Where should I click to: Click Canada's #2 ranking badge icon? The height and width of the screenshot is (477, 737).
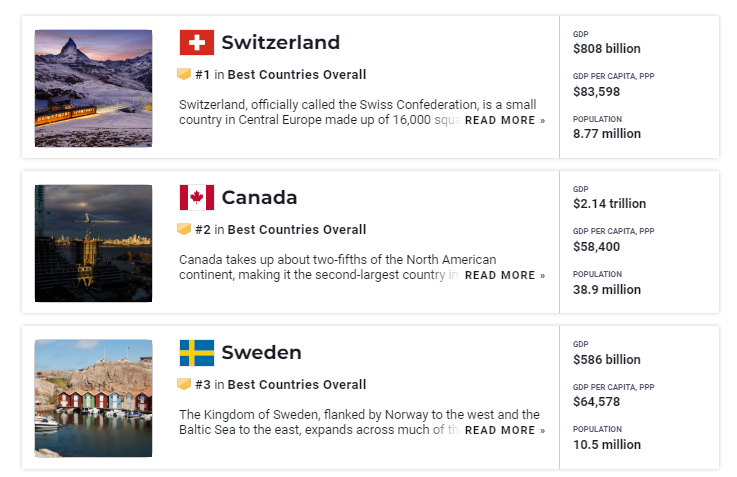[x=184, y=229]
